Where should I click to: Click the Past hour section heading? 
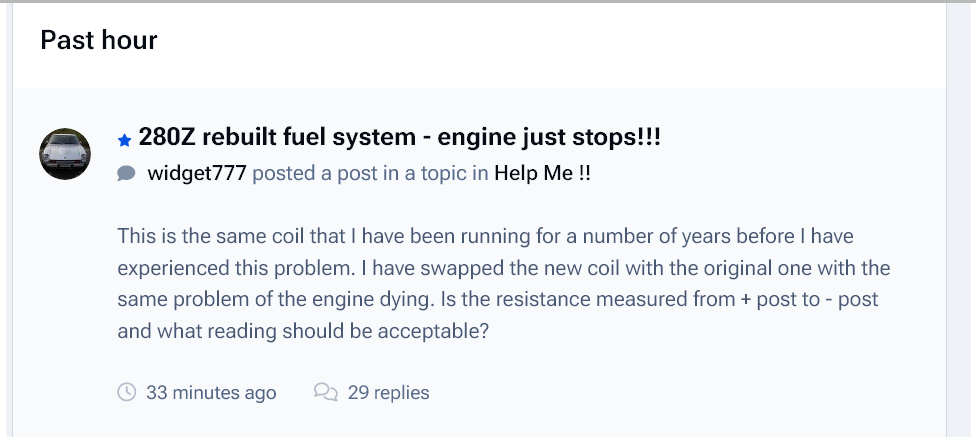point(99,40)
